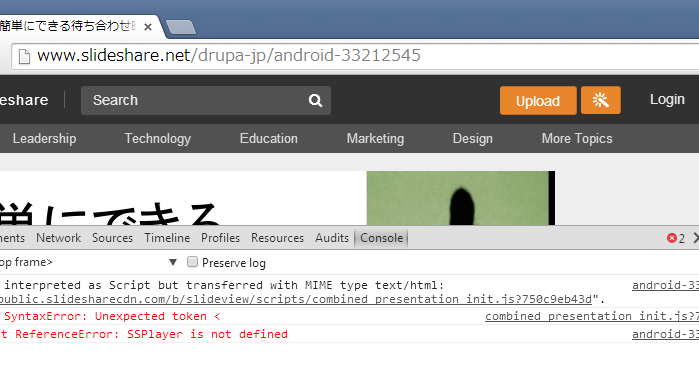
Task: Switch to DevTools Network tab
Action: pyautogui.click(x=59, y=238)
